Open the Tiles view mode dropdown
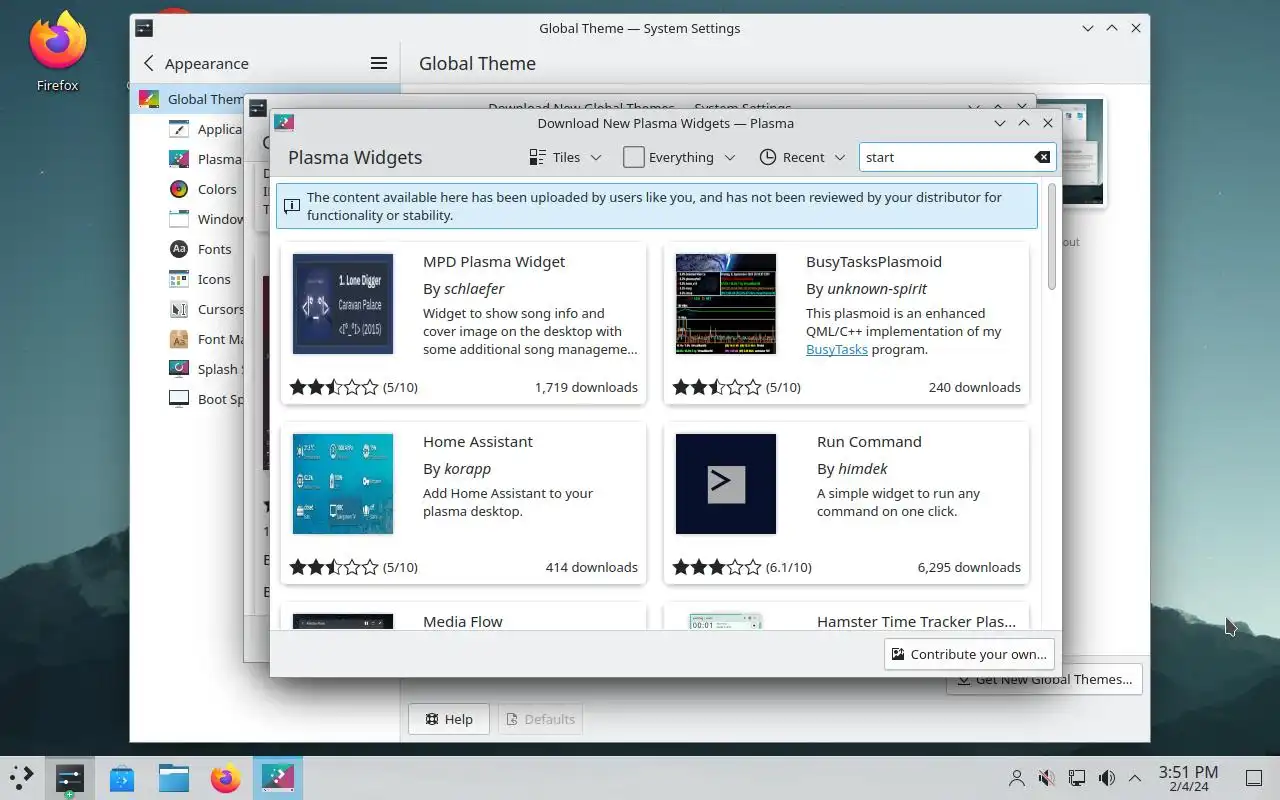 pos(565,157)
